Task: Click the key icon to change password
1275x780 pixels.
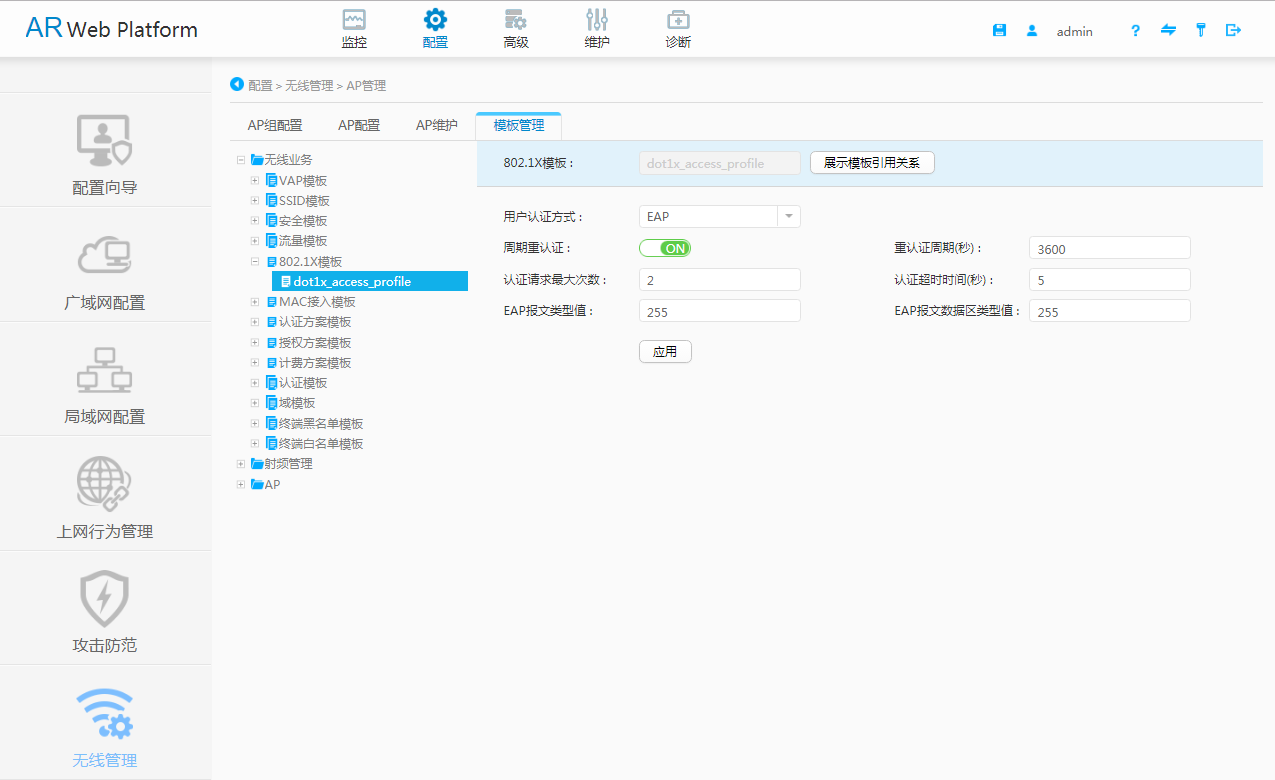Action: point(1200,30)
